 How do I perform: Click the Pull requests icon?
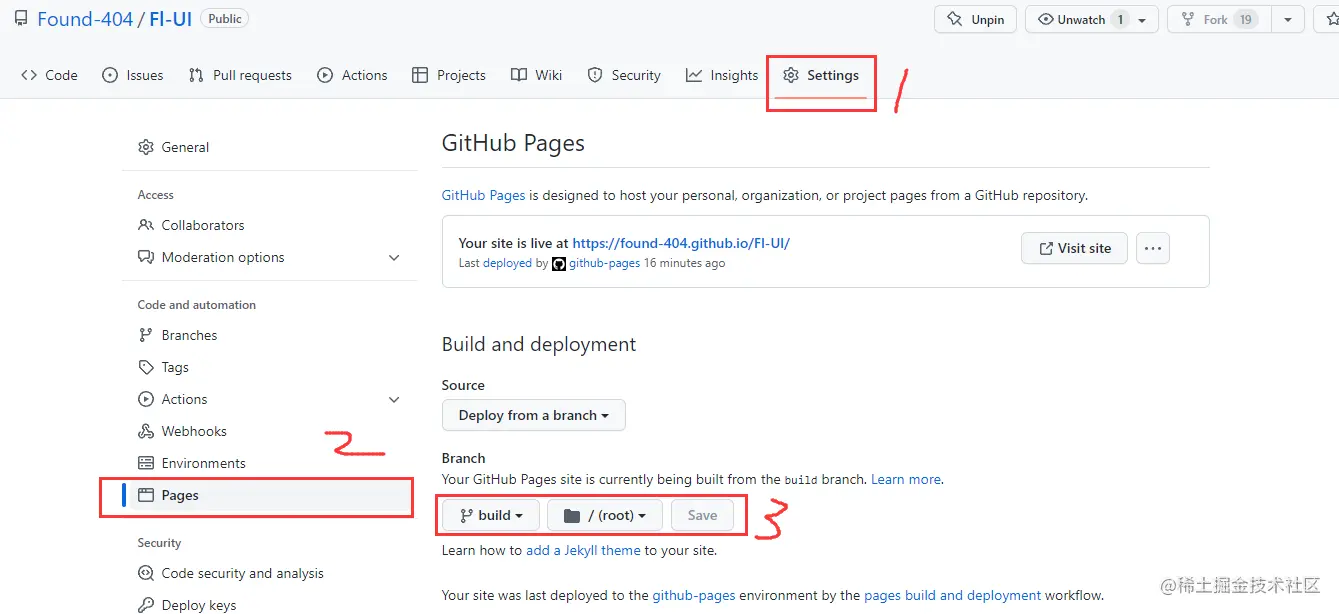196,75
